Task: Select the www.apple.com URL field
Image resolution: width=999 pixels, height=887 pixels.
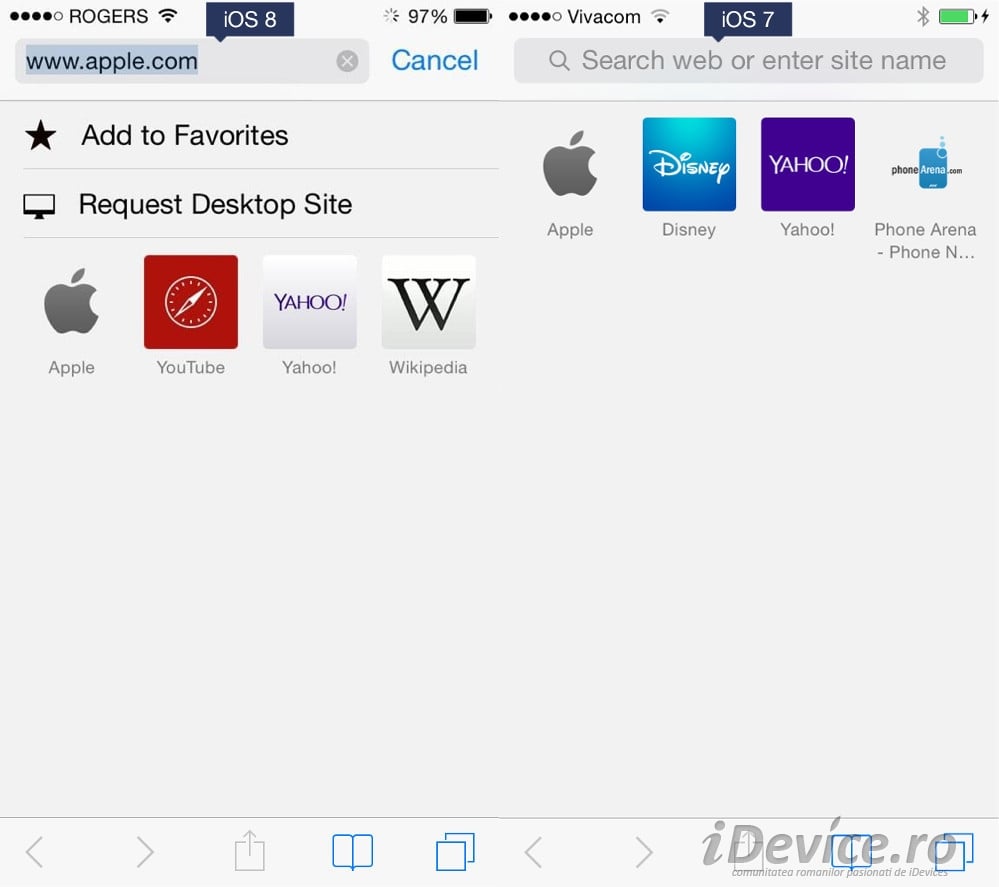Action: 192,61
